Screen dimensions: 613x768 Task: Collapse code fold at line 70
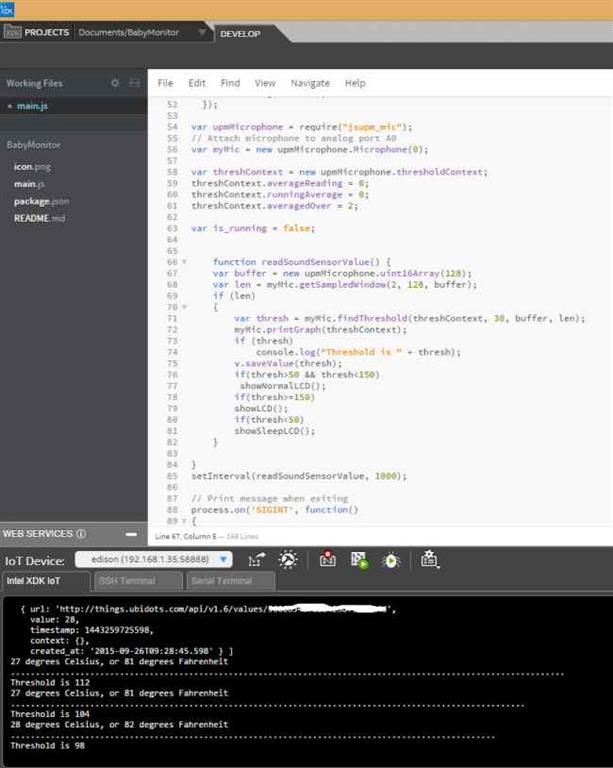[185, 307]
